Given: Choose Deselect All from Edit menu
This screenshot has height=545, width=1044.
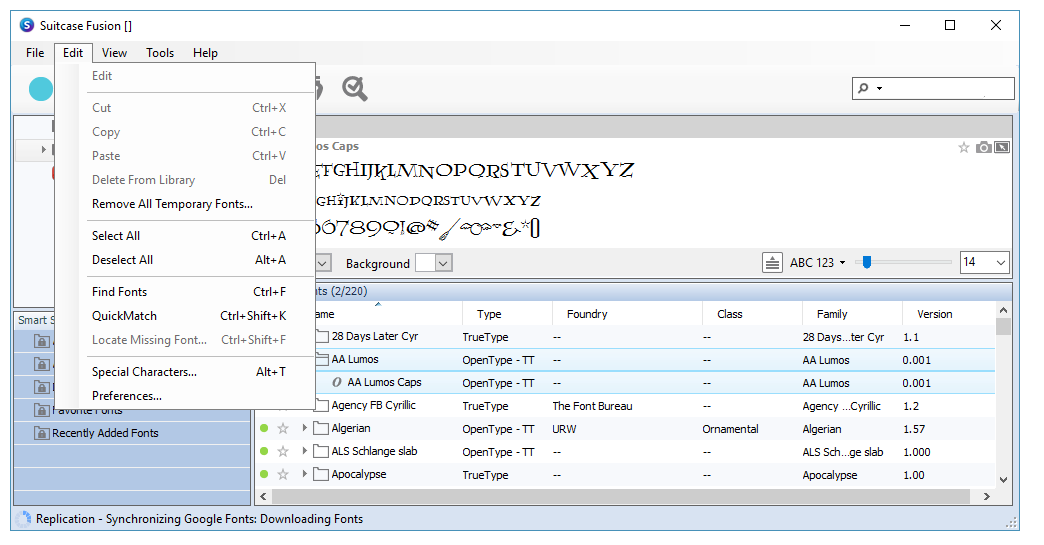Looking at the screenshot, I should [123, 260].
